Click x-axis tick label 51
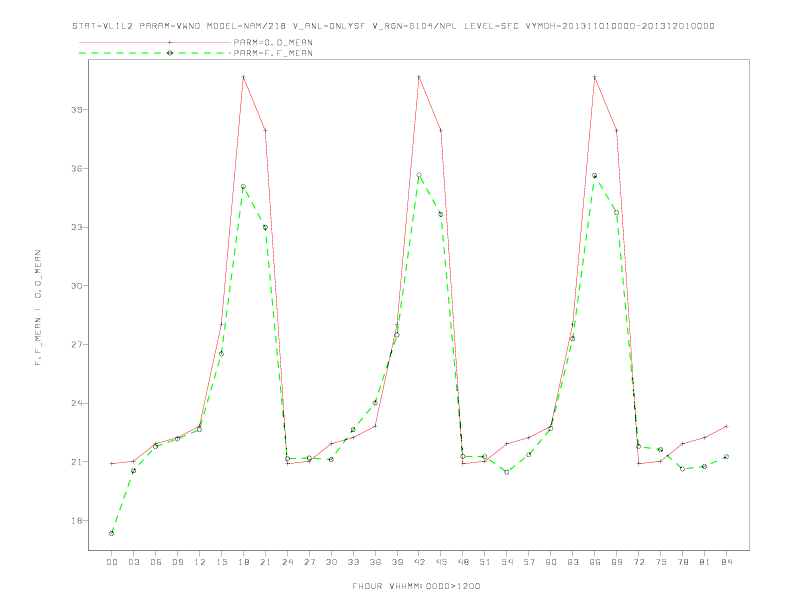The image size is (792, 612). pyautogui.click(x=485, y=562)
